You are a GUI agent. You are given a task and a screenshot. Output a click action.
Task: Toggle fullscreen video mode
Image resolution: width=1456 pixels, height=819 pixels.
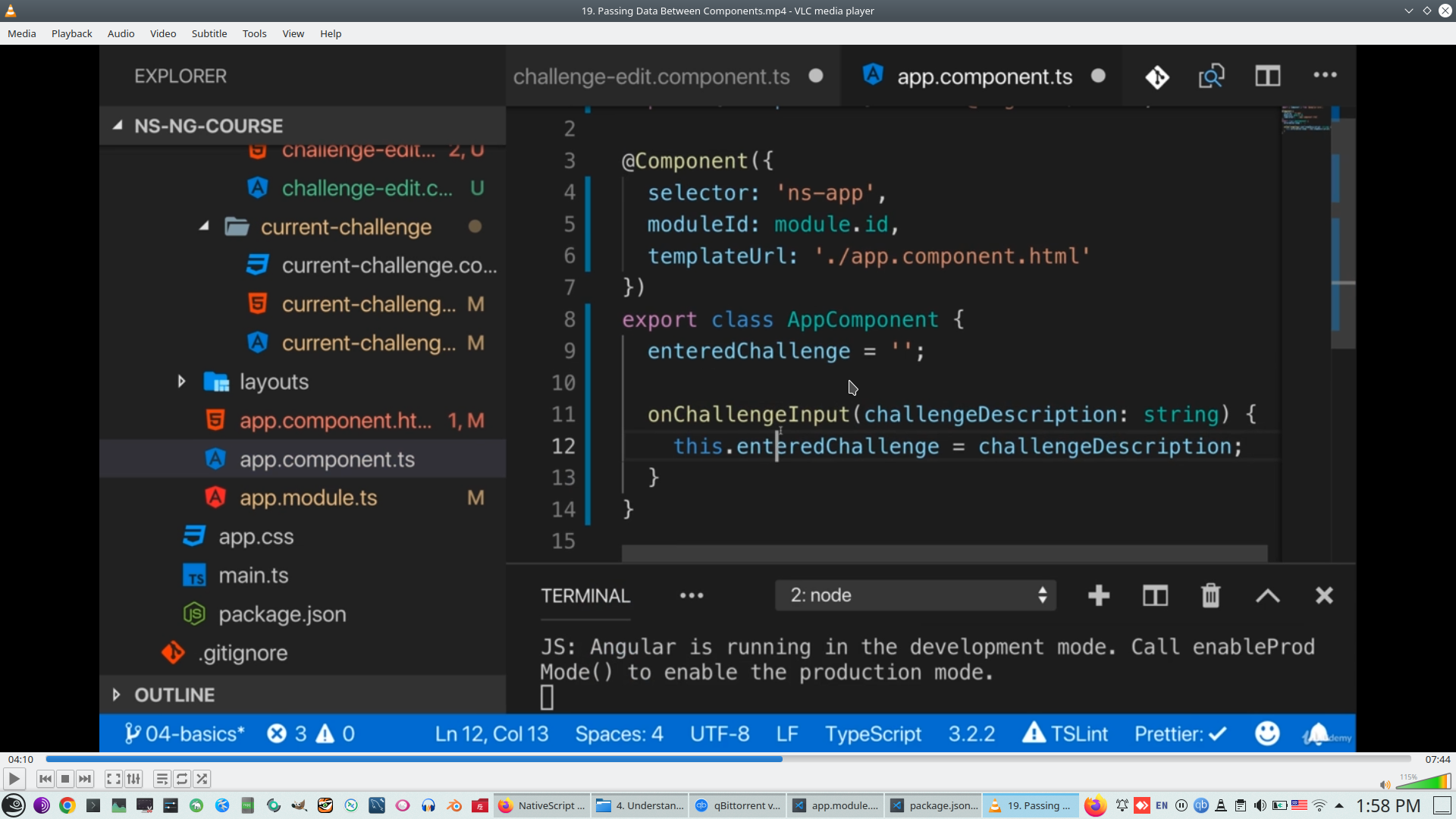113,779
